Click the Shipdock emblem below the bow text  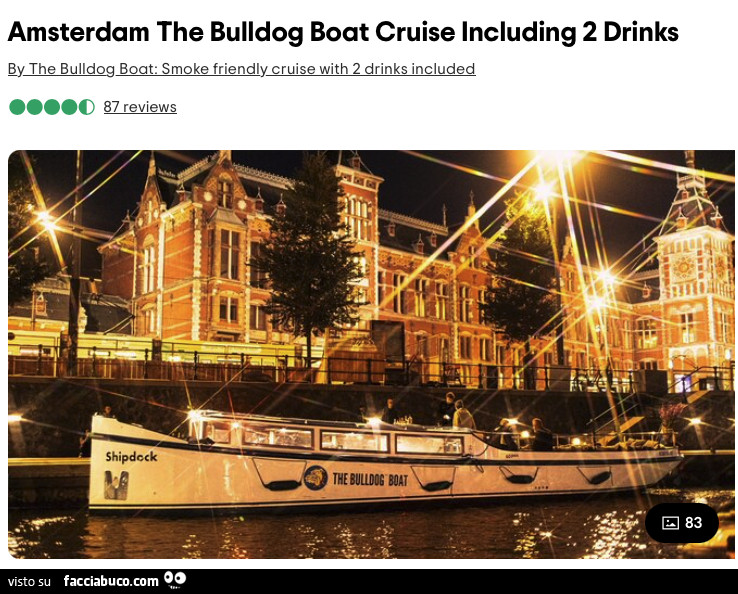point(116,485)
